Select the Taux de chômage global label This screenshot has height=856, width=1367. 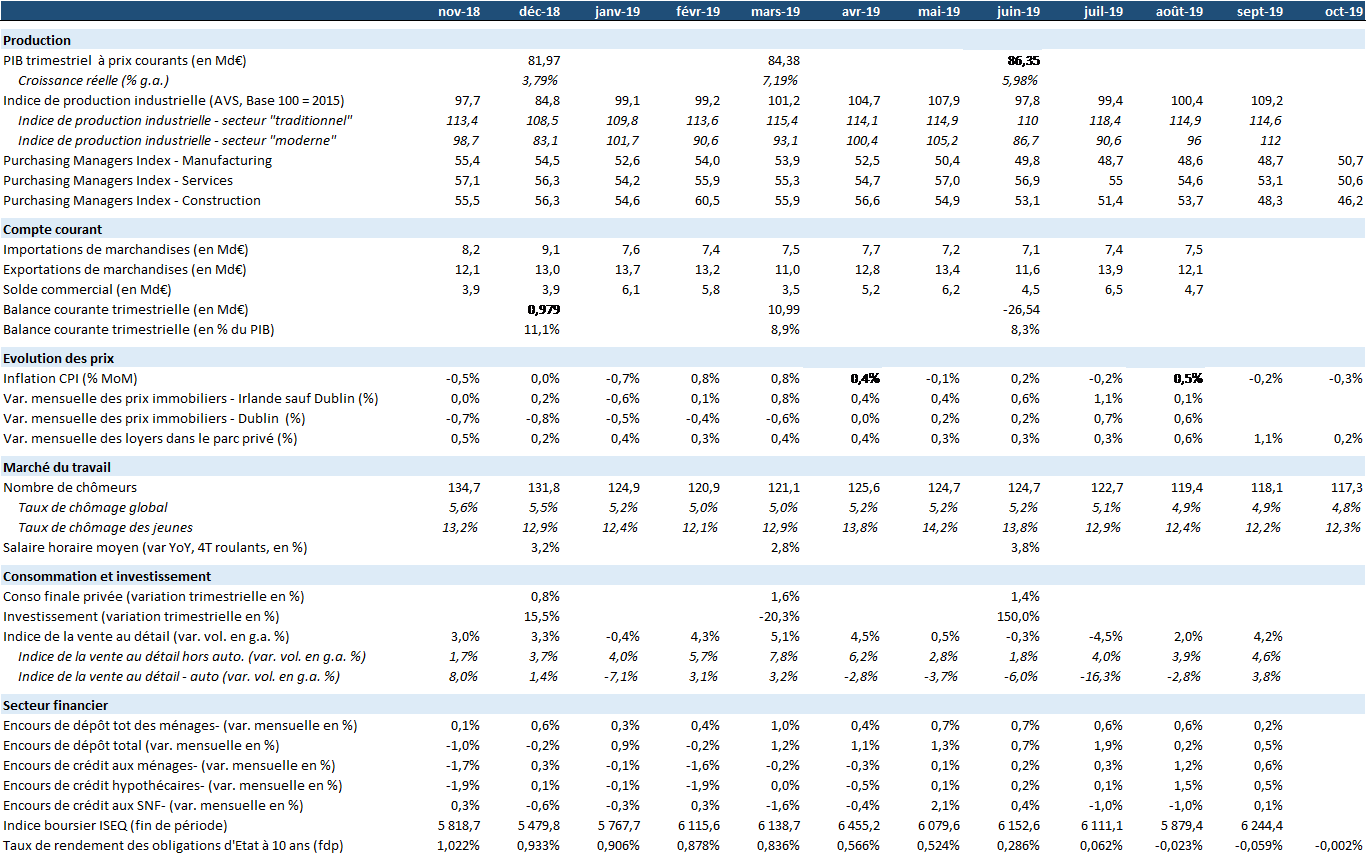(x=93, y=507)
